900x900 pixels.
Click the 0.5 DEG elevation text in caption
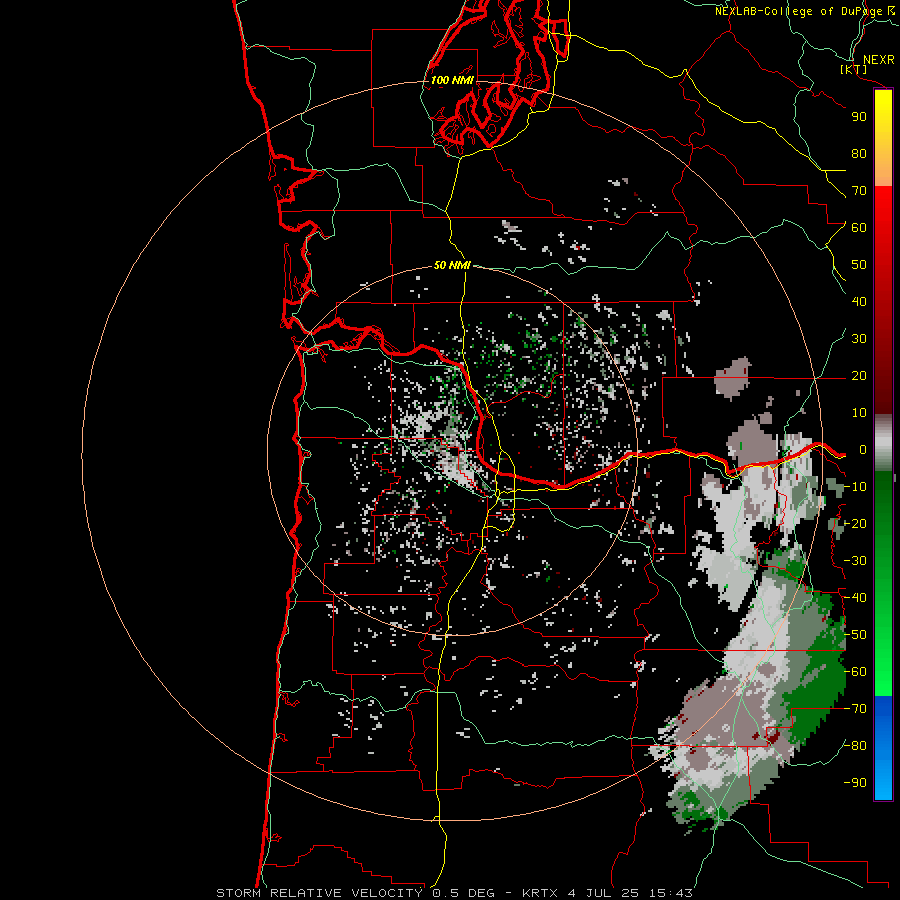pos(462,893)
